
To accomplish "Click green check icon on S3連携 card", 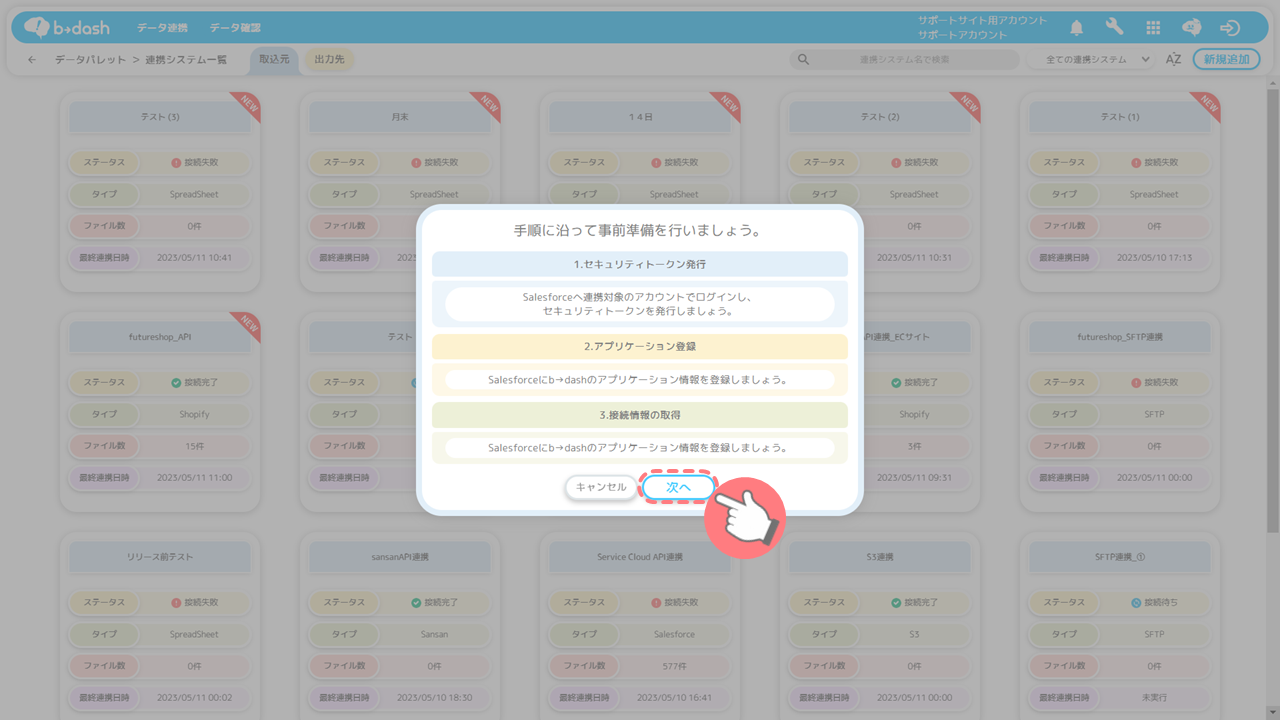I will tap(896, 603).
